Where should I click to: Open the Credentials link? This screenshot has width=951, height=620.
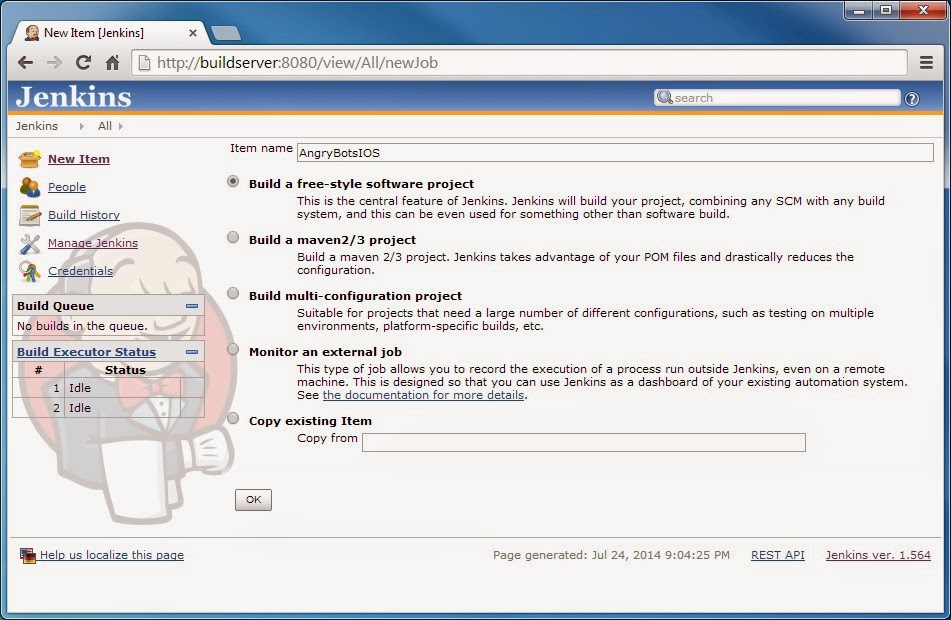click(x=81, y=271)
